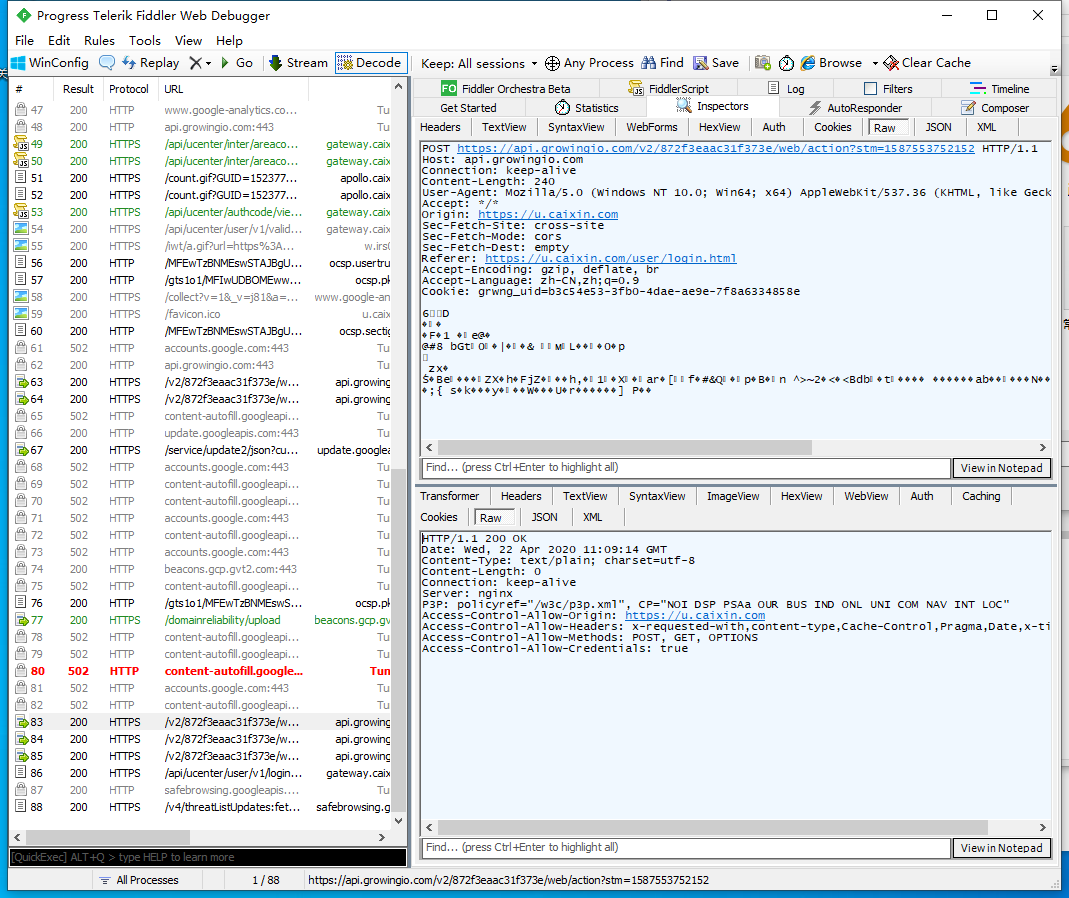Toggle the Decode button
1069x898 pixels.
[371, 63]
